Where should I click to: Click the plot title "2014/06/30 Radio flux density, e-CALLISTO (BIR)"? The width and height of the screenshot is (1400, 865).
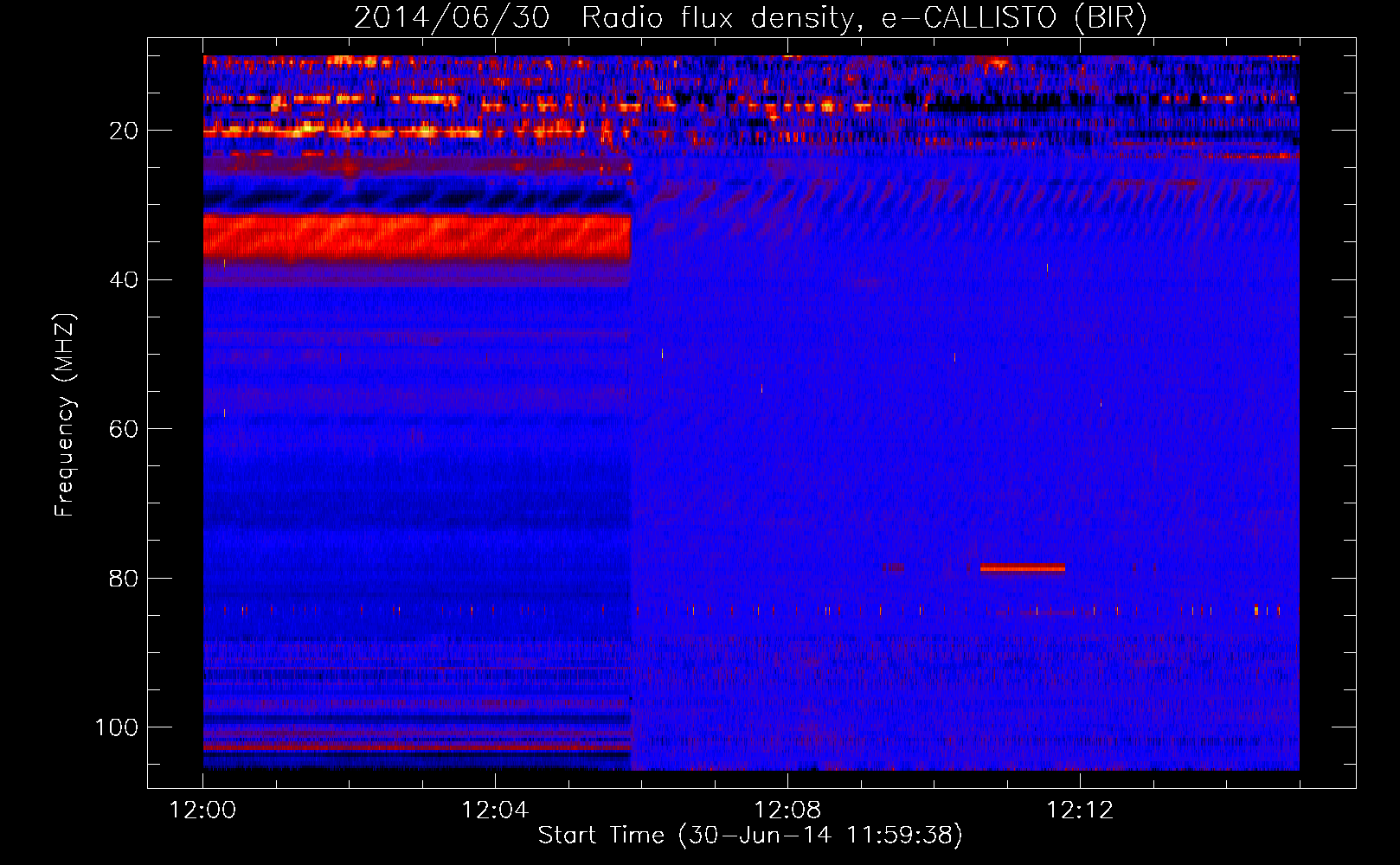click(750, 18)
